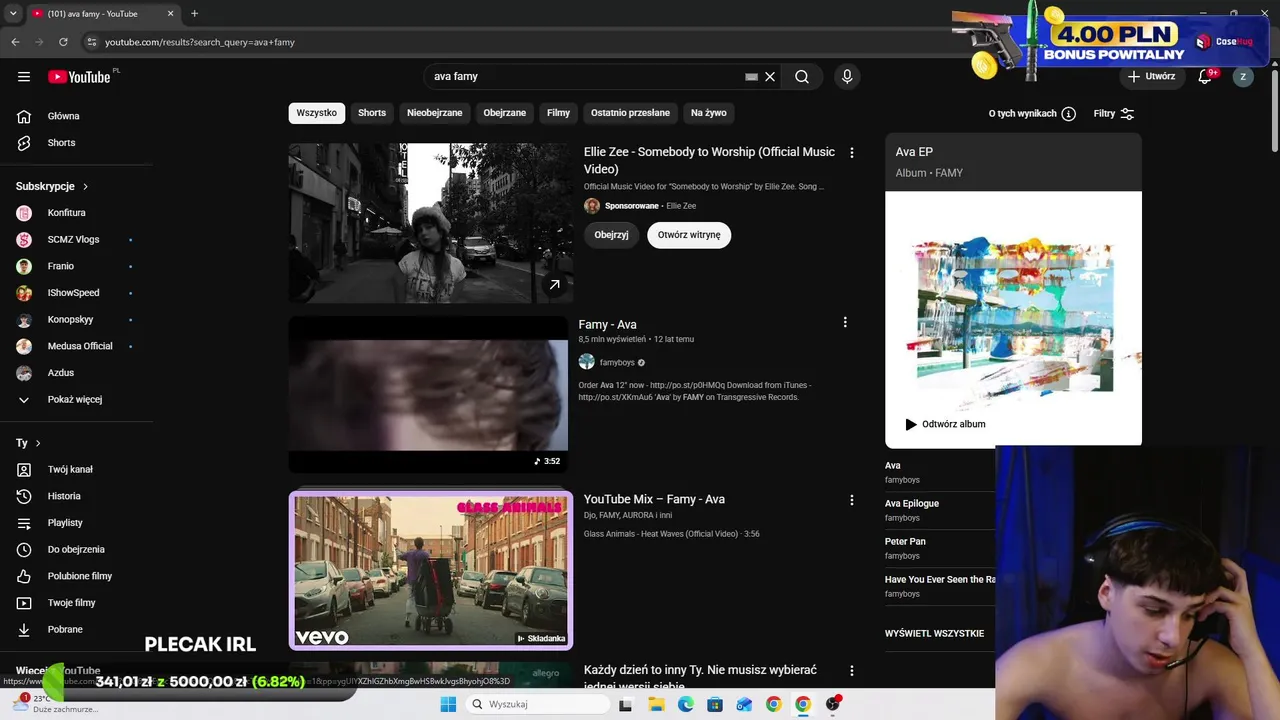Viewport: 1280px width, 720px height.
Task: Open the on-screen keyboard in search box
Action: point(752,77)
